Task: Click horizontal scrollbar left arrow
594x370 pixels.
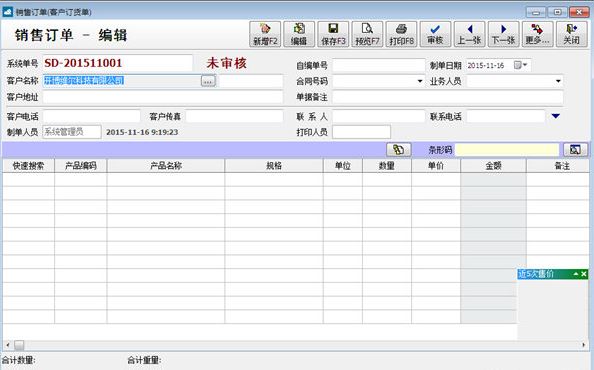Action: click(x=8, y=345)
